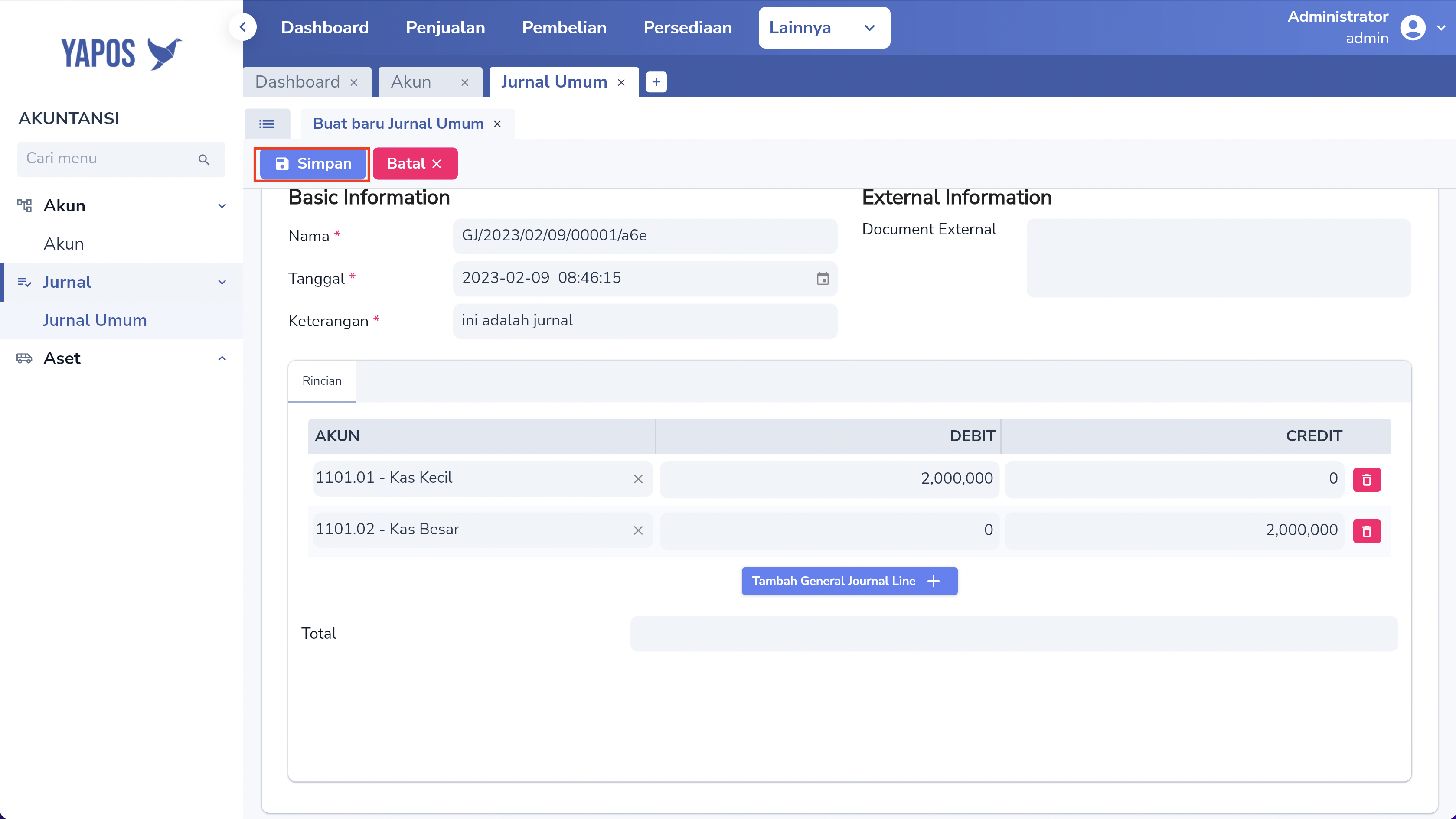Screen dimensions: 1456x819
Task: Collapse the Jurnal sidebar section chevron
Action: (x=222, y=283)
